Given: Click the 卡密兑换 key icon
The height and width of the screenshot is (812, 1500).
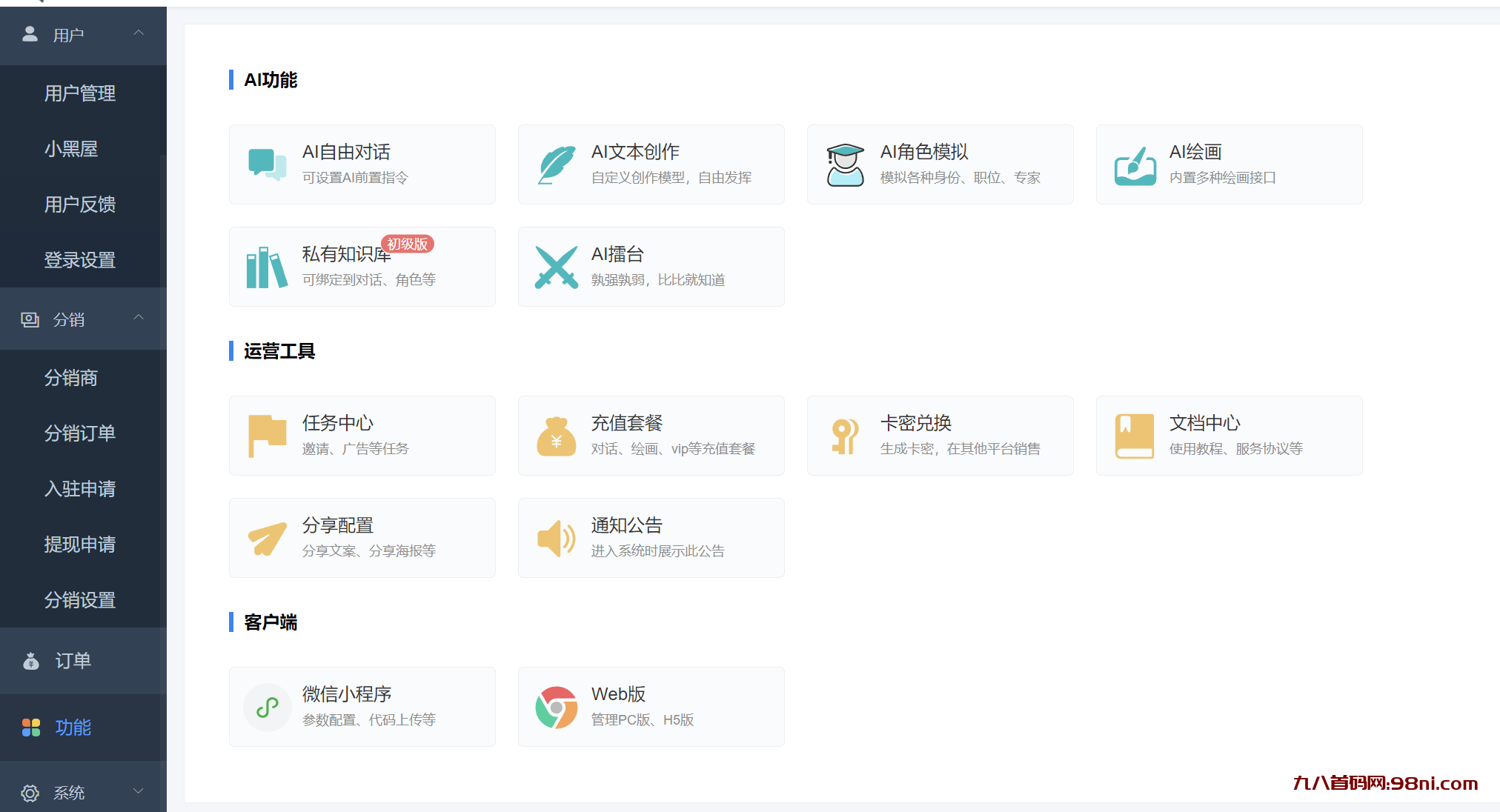Looking at the screenshot, I should click(x=844, y=436).
